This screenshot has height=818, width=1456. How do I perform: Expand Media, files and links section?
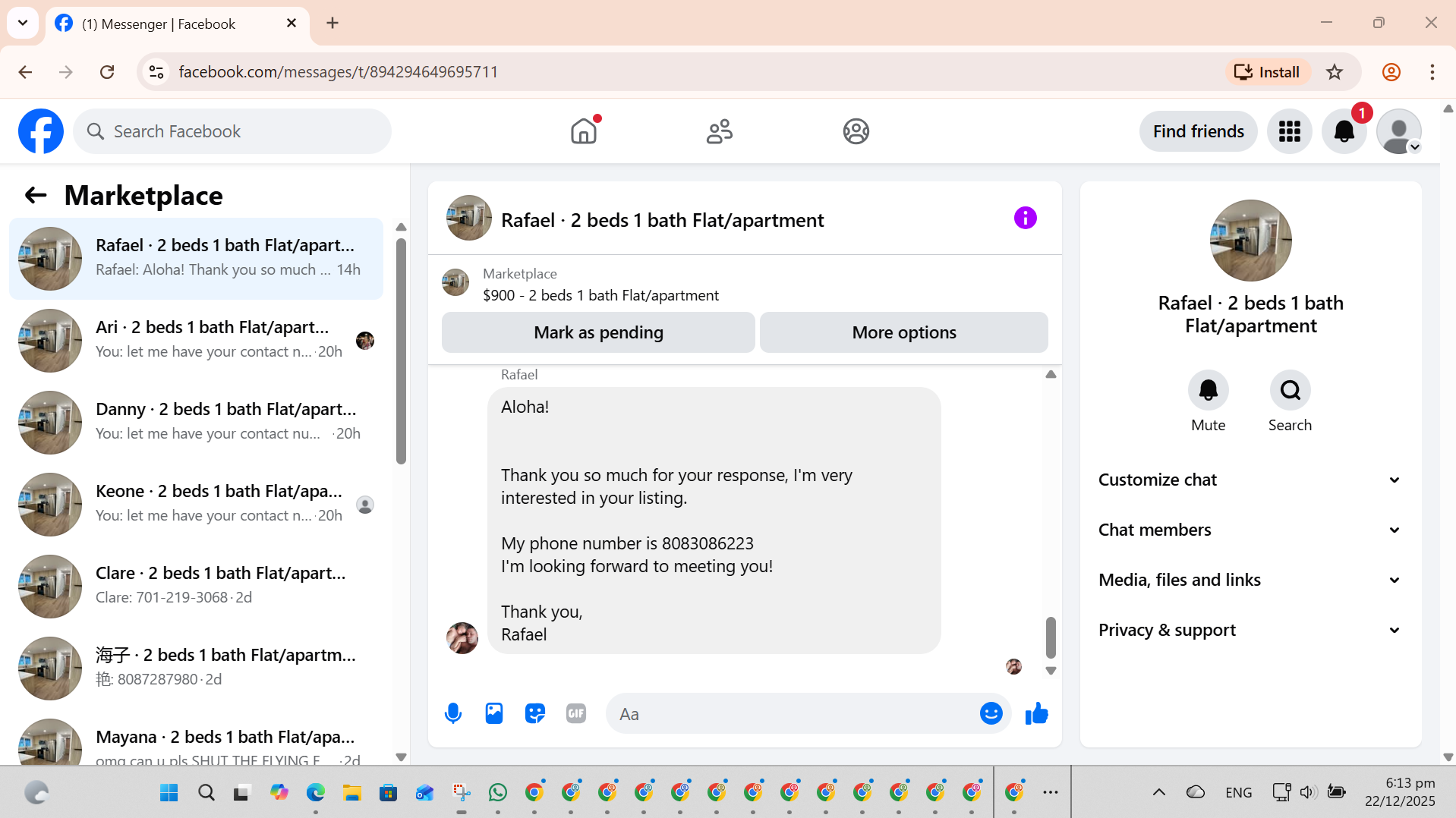pyautogui.click(x=1250, y=580)
